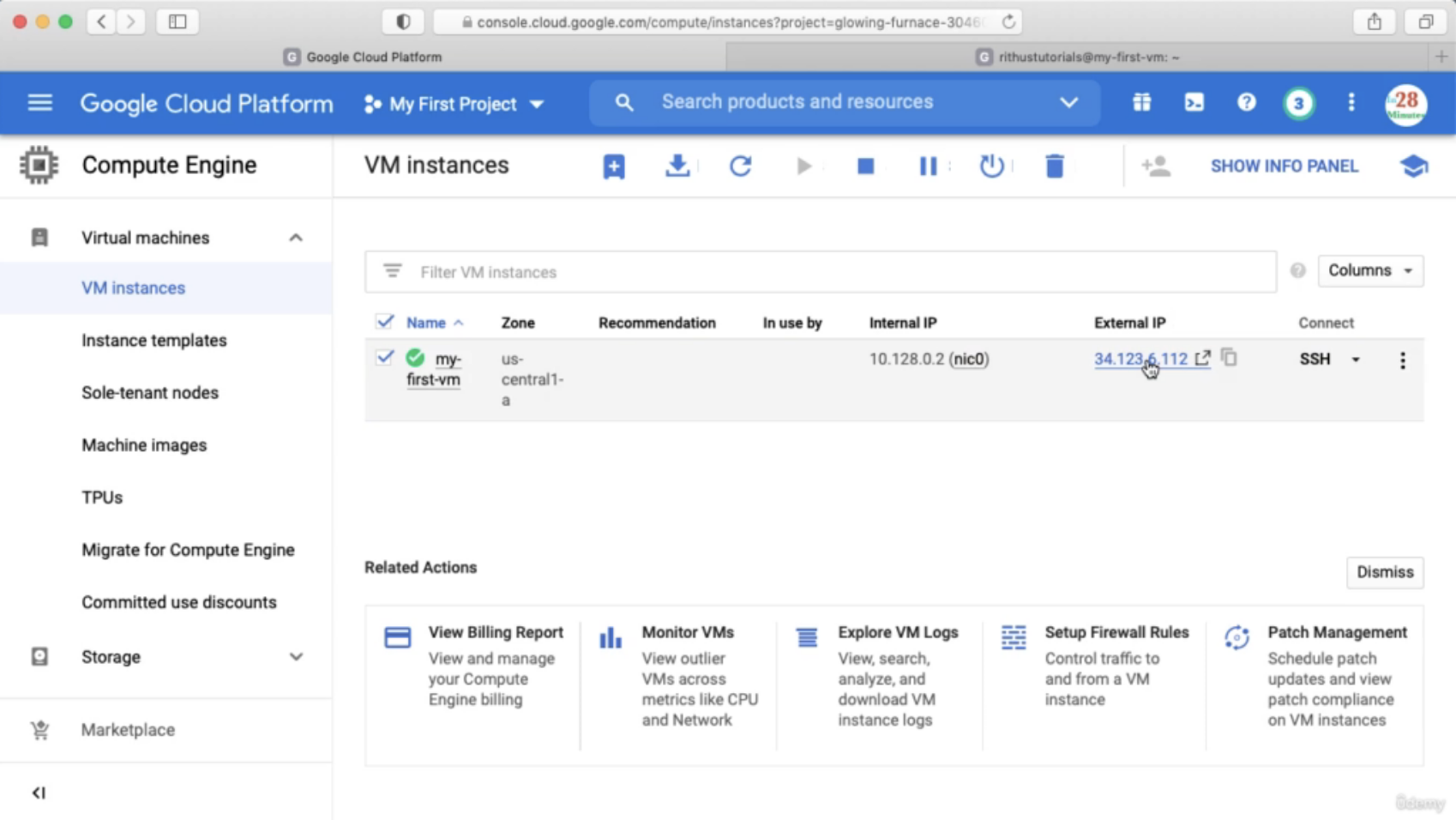
Task: Switch to rithustutorials@my-first-vm tab
Action: click(x=1078, y=57)
